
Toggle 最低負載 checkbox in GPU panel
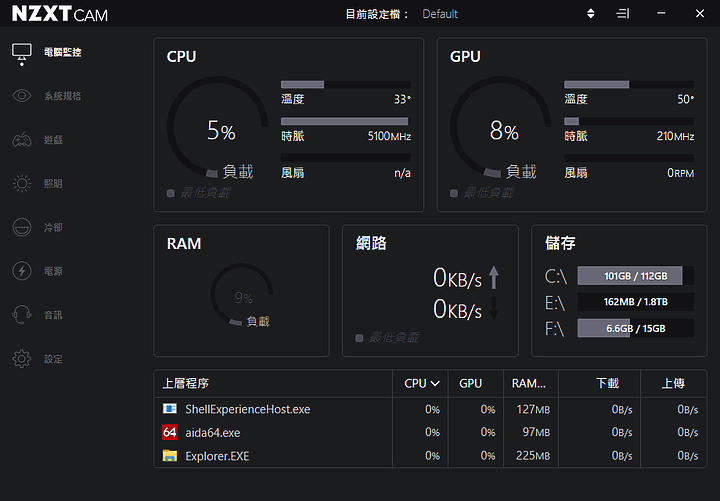454,193
